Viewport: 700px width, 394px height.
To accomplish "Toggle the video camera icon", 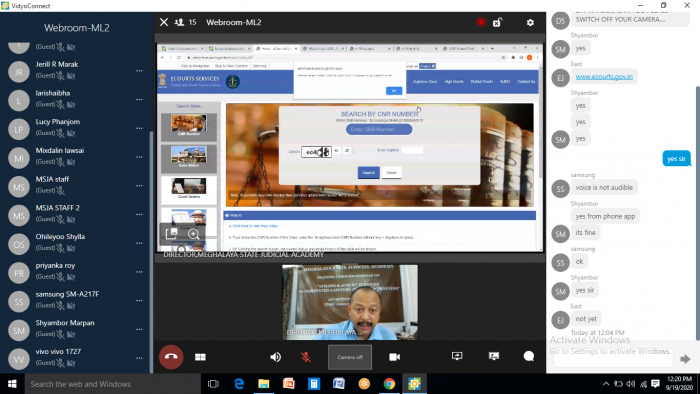I will click(395, 357).
